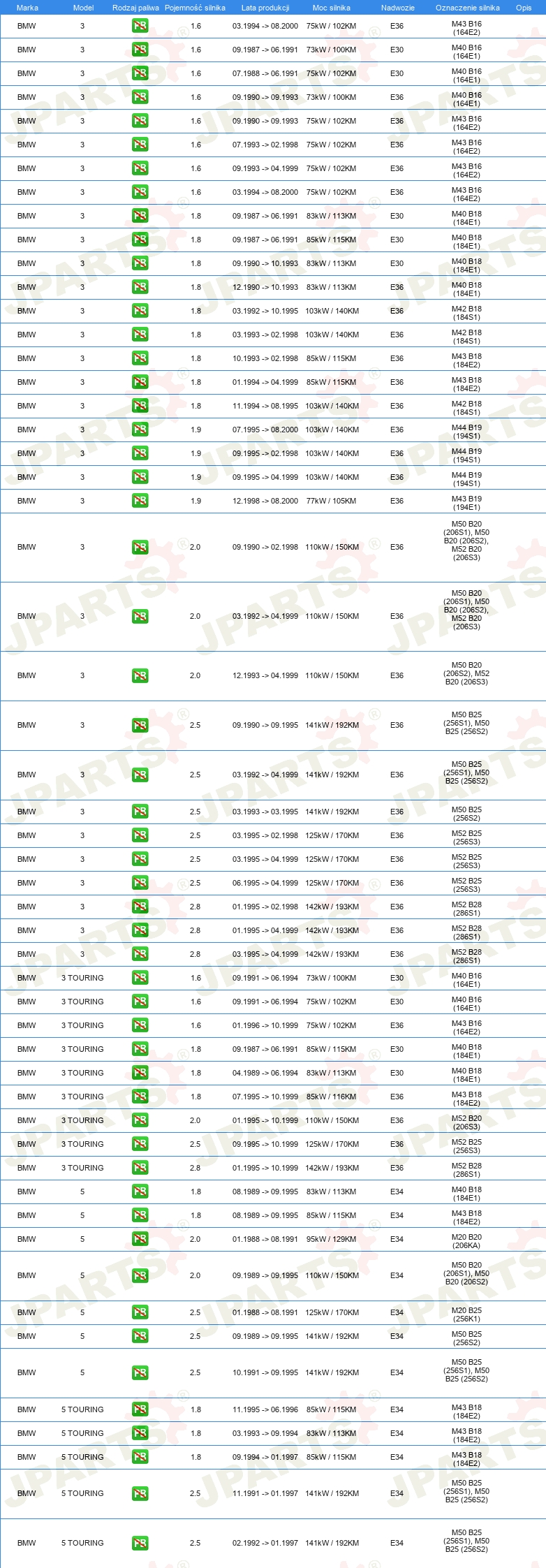This screenshot has width=546, height=1568.
Task: Select the Lata produkcji column header
Action: click(x=265, y=8)
